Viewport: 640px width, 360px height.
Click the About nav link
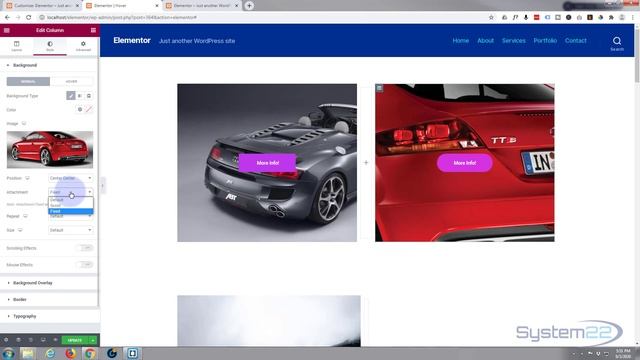point(485,41)
